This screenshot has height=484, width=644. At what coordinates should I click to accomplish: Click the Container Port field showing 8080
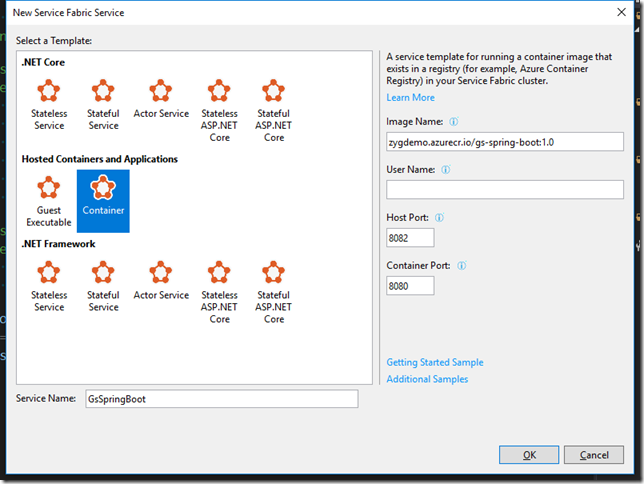coord(410,286)
